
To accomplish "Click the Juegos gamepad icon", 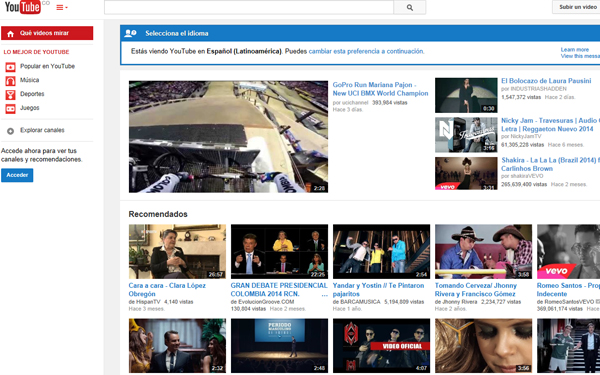I will pyautogui.click(x=10, y=109).
